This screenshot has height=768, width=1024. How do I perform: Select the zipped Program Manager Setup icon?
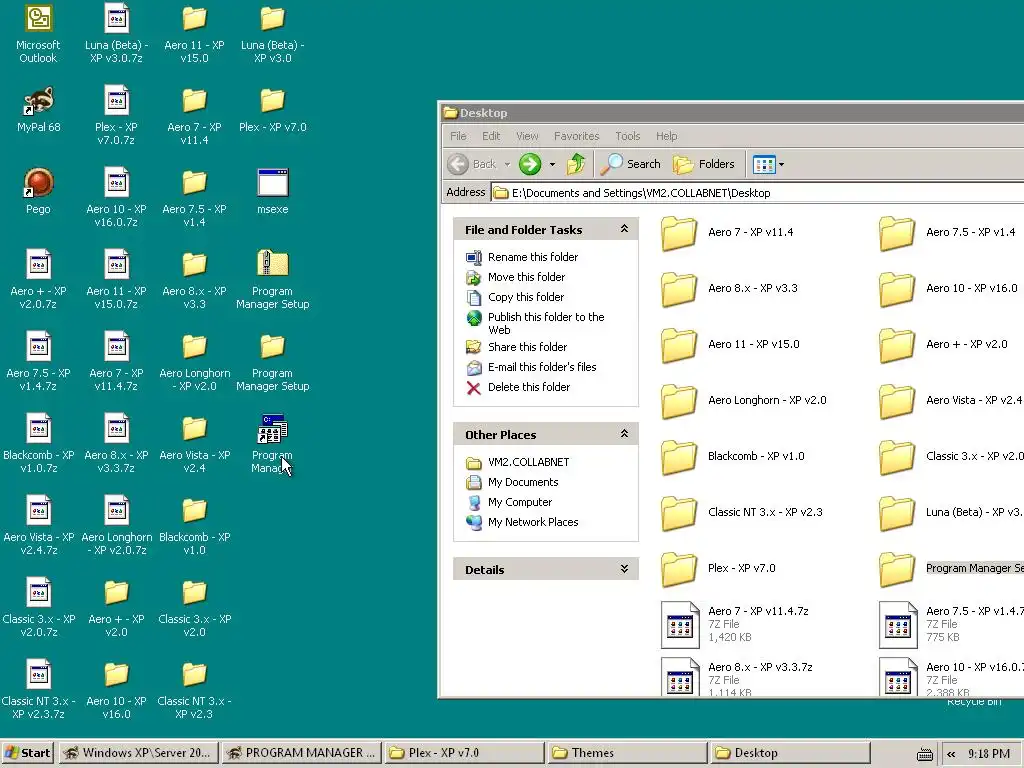pyautogui.click(x=272, y=264)
